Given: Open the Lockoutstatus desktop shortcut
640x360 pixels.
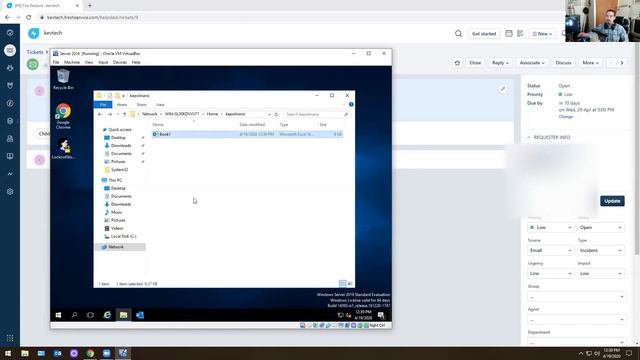Looking at the screenshot, I should [x=63, y=149].
